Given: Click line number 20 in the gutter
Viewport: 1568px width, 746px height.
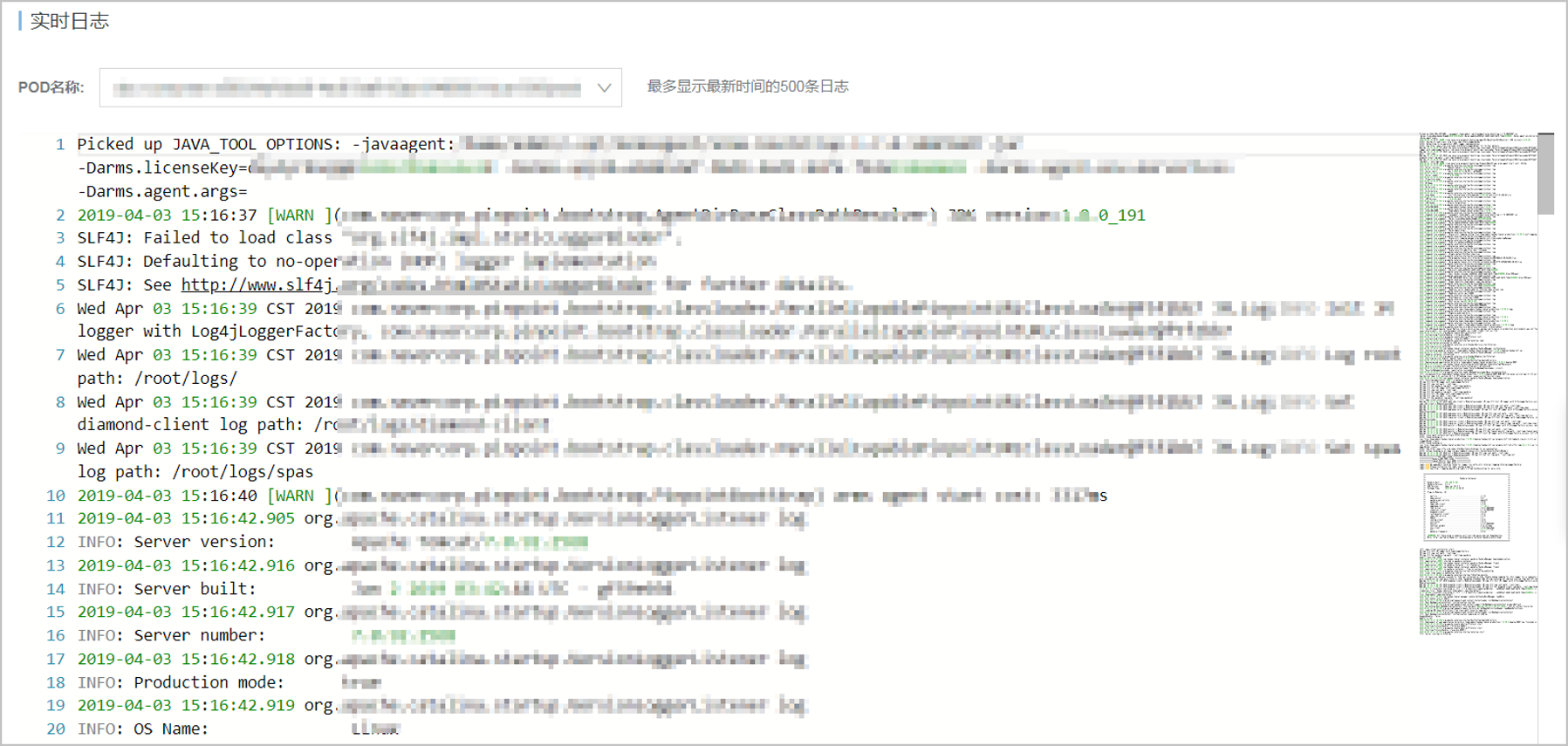Looking at the screenshot, I should [x=56, y=729].
